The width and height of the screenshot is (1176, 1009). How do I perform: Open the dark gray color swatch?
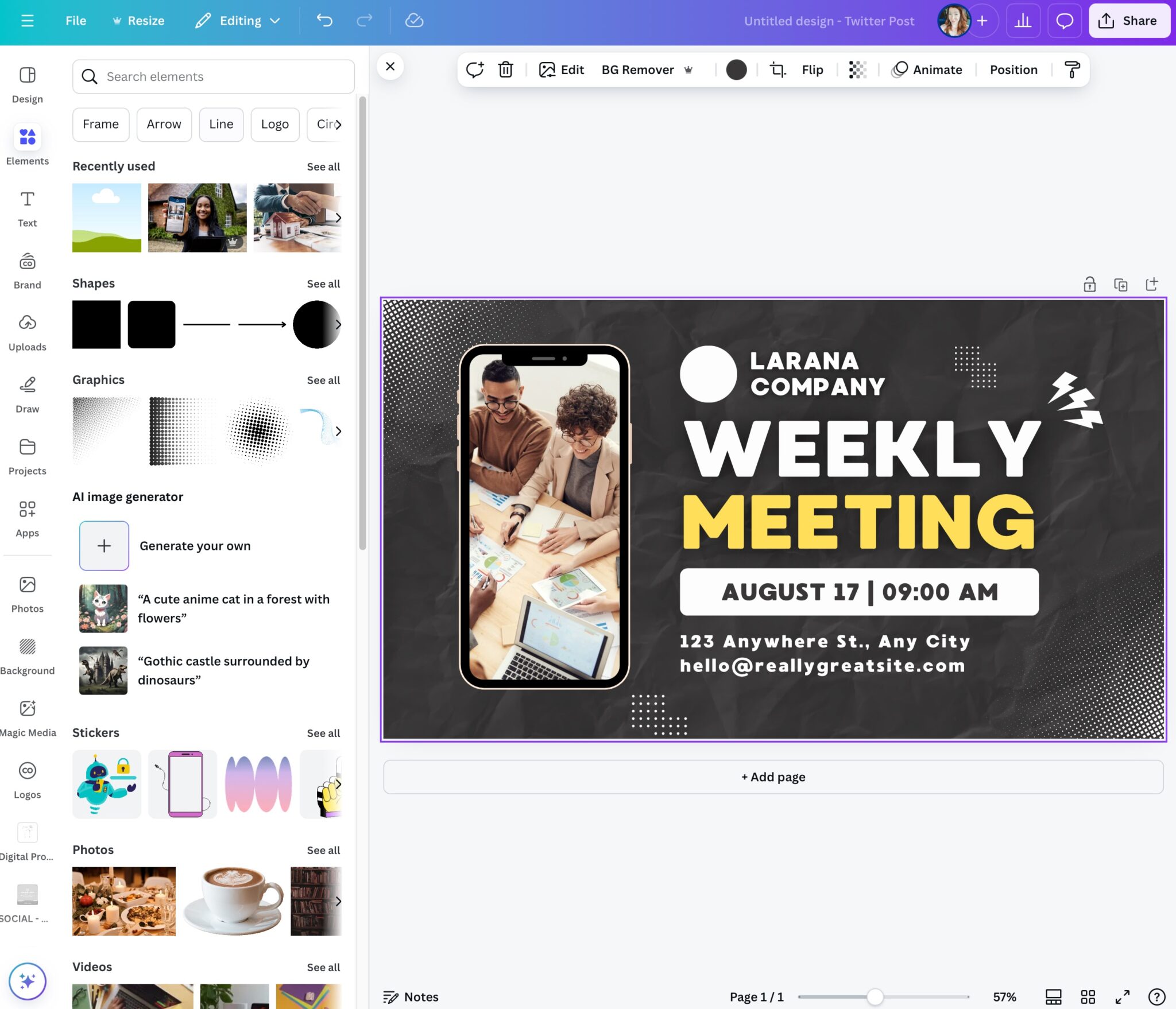(736, 69)
